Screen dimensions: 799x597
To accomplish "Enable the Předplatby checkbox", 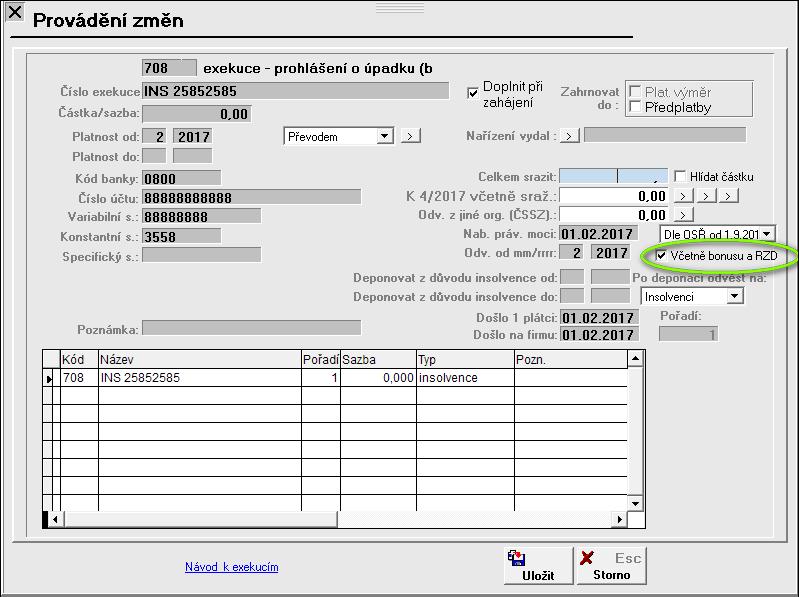I will (635, 107).
